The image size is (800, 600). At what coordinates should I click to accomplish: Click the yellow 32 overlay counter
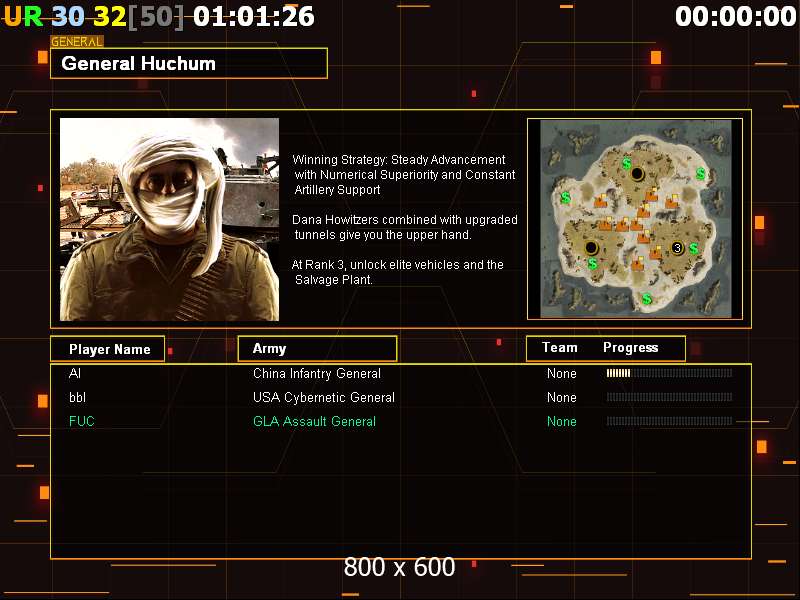coord(110,16)
